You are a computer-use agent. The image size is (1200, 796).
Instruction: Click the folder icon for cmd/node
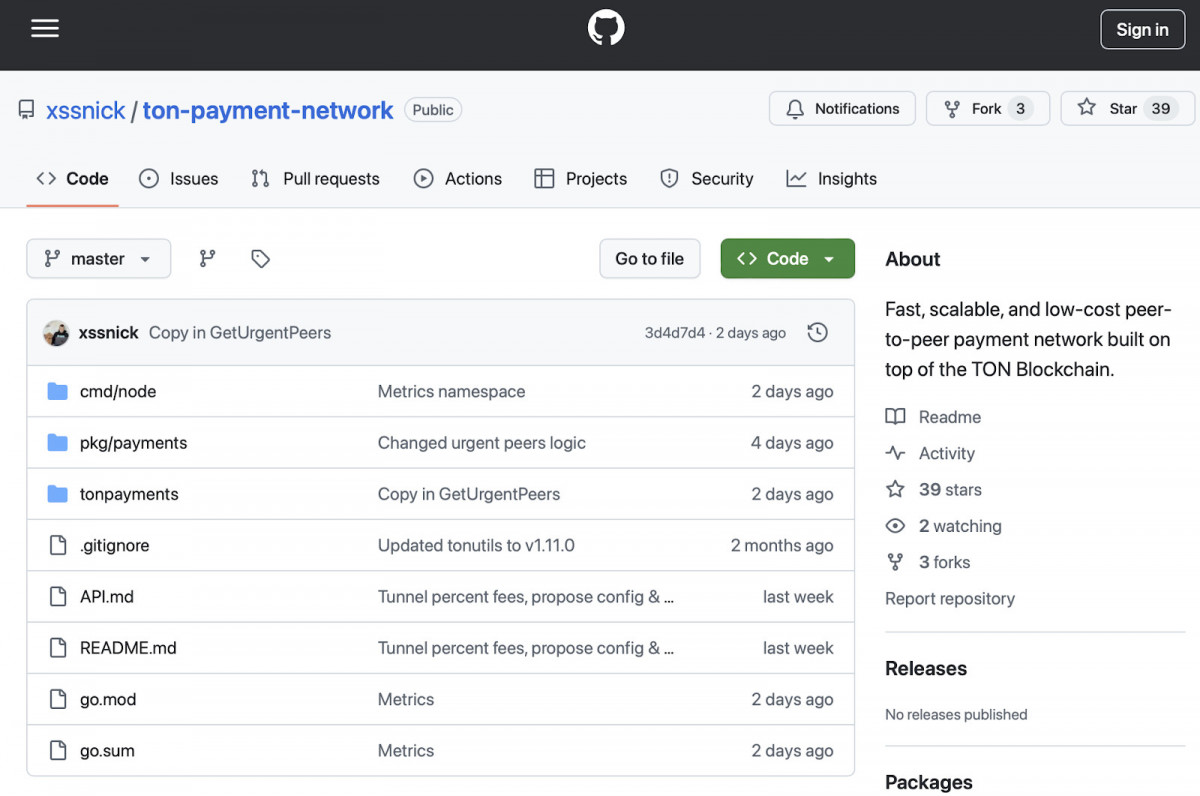point(58,391)
